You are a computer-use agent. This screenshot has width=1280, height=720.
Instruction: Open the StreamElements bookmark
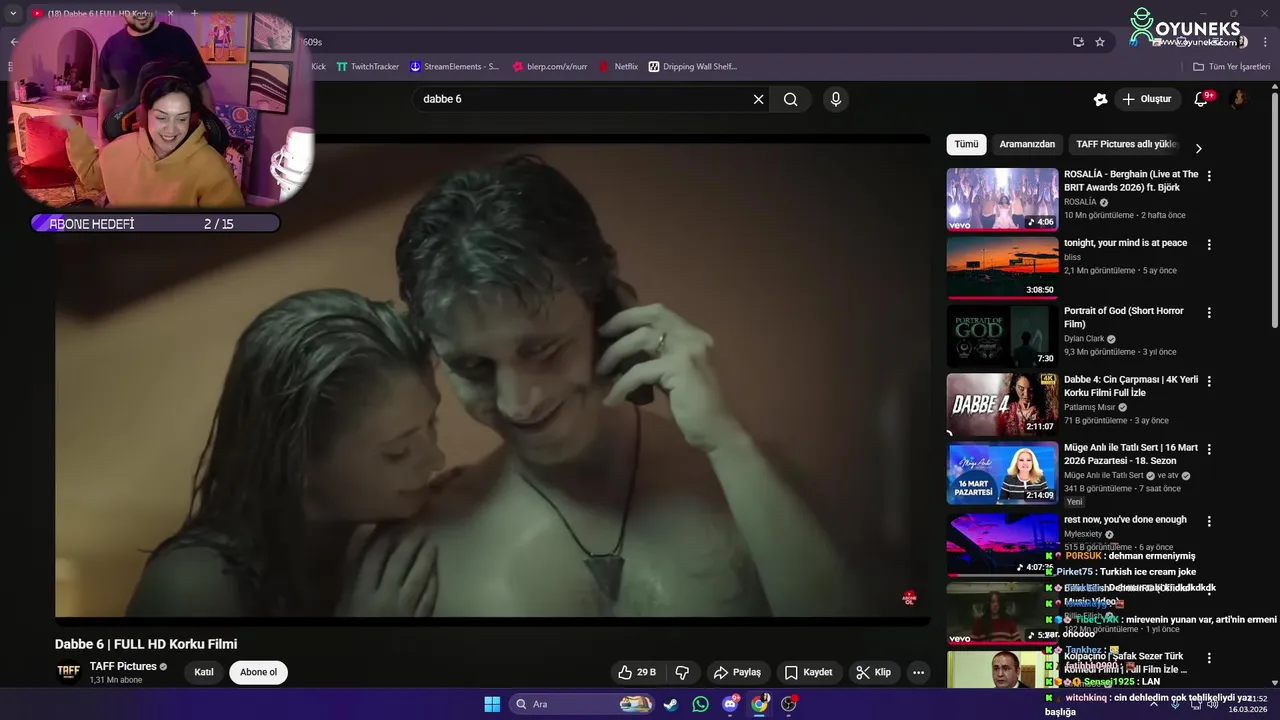tap(454, 67)
